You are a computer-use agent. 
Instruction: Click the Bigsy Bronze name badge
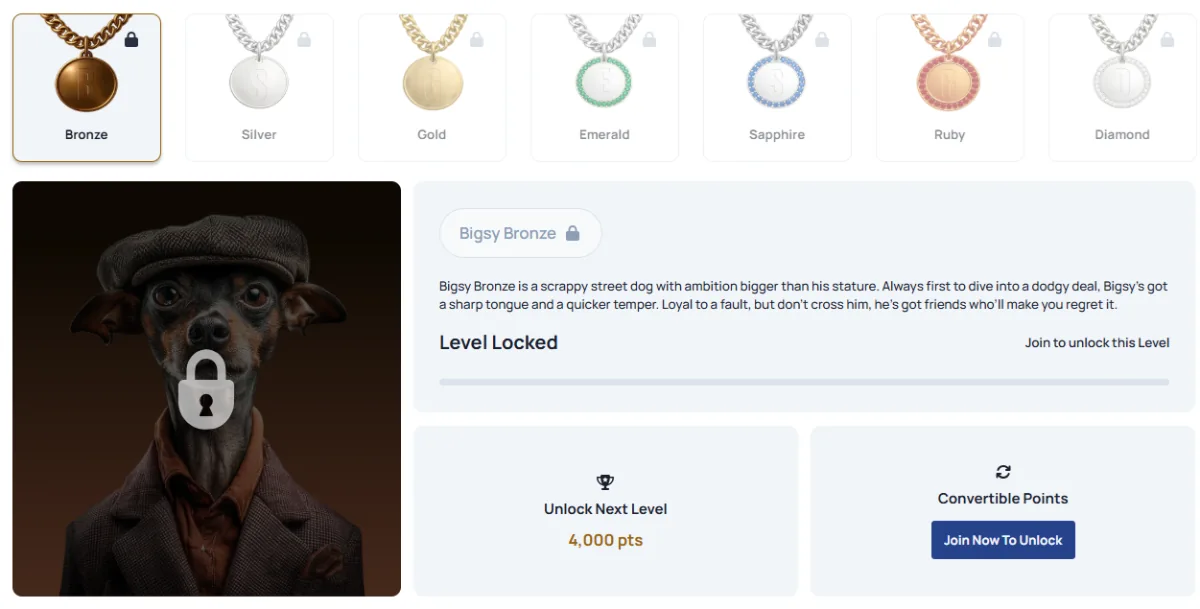click(x=520, y=232)
